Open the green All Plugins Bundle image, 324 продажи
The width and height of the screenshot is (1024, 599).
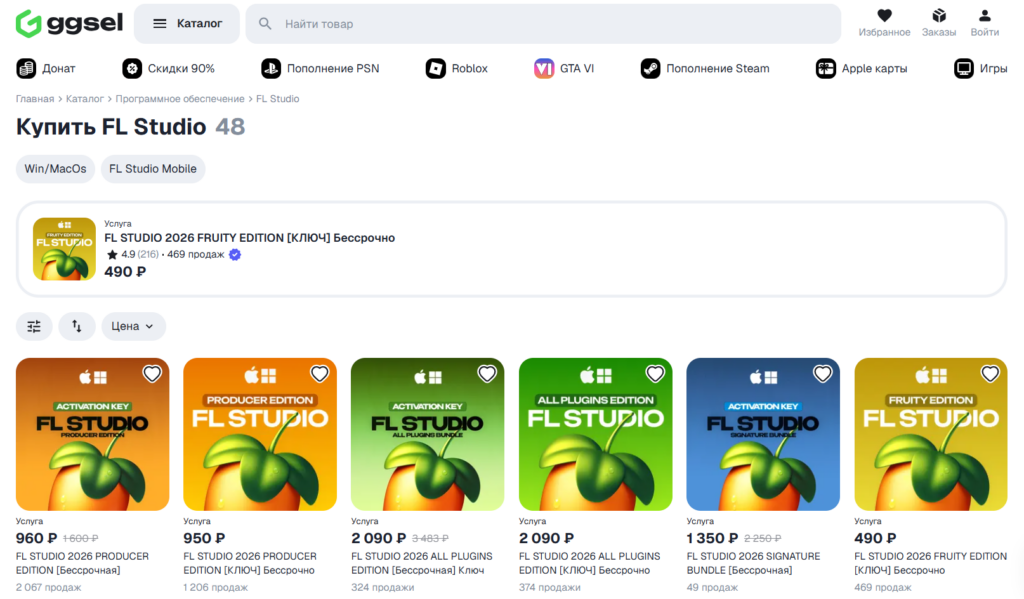click(428, 434)
